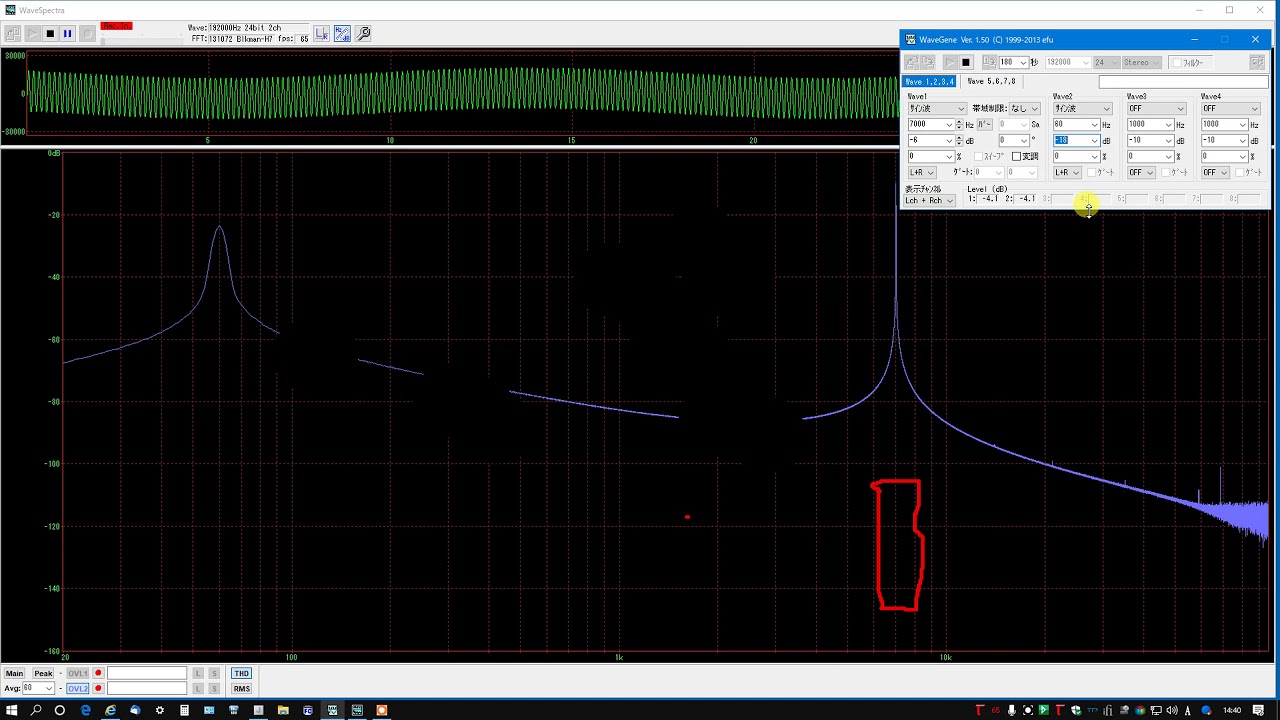Open Windows taskbar search magnifier
Screen dimensions: 1280x720
(x=36, y=710)
